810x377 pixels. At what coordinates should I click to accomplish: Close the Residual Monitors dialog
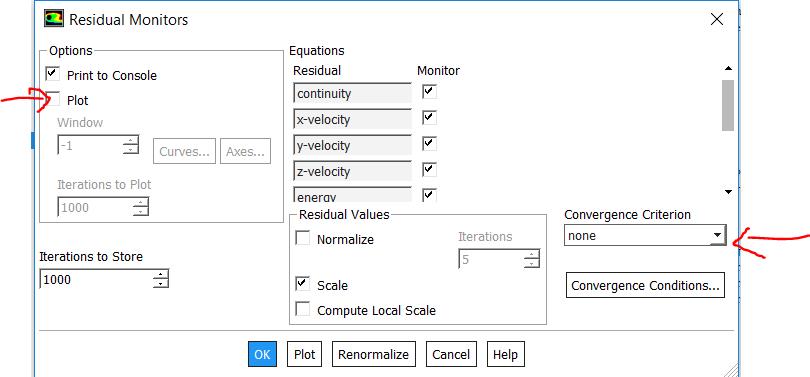coord(716,20)
